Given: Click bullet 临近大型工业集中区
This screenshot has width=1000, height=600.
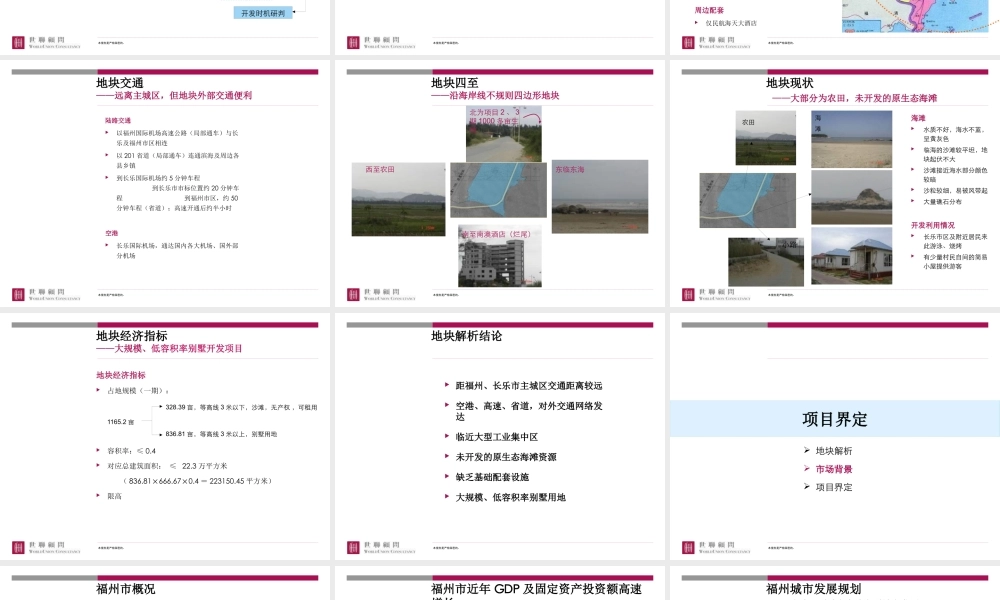Looking at the screenshot, I should 496,437.
